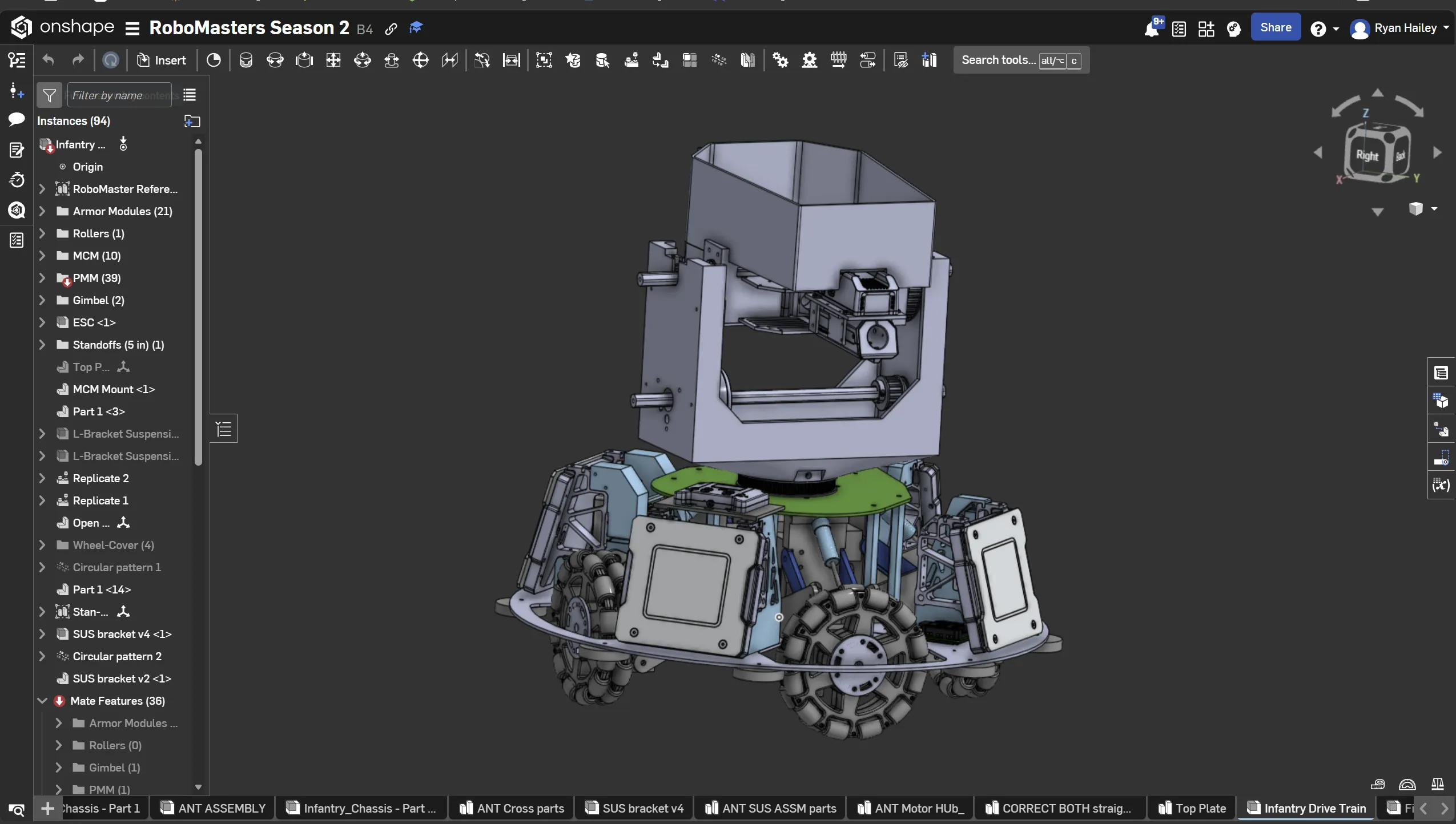Viewport: 1456px width, 824px height.
Task: Collapse the Mate Features (36) section
Action: [42, 701]
